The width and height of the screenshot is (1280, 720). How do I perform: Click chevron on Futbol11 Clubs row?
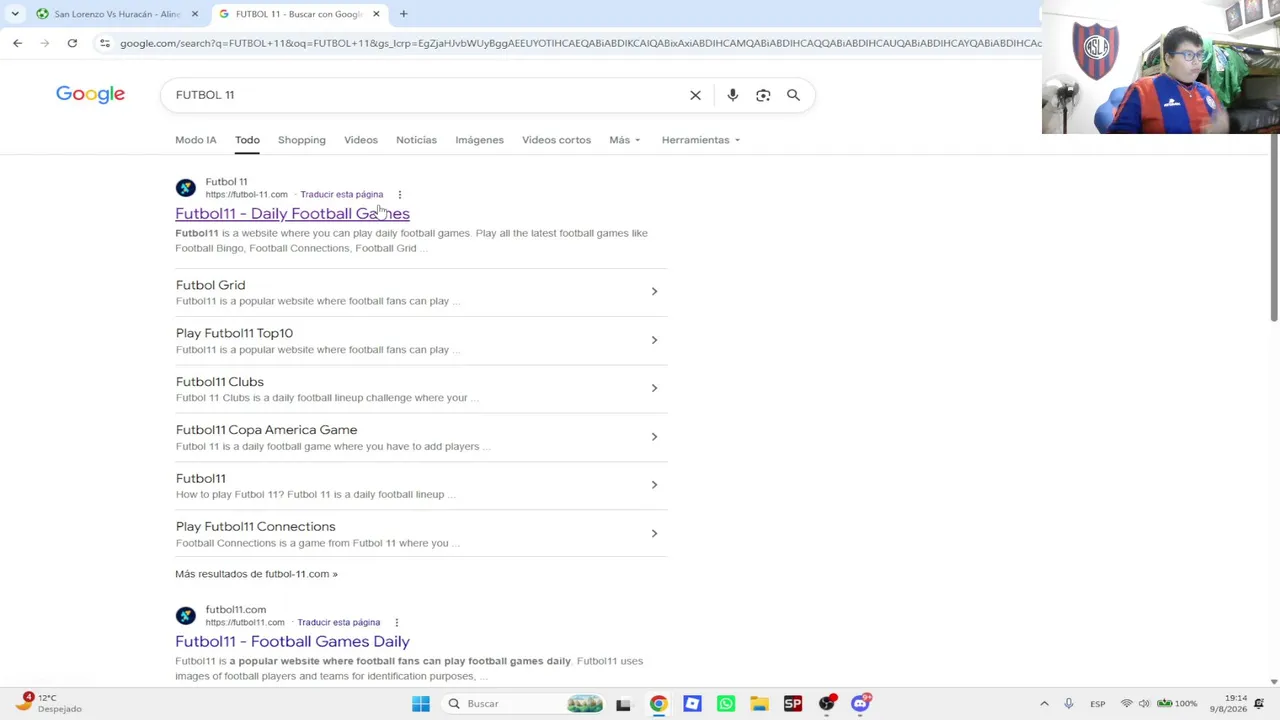(654, 388)
